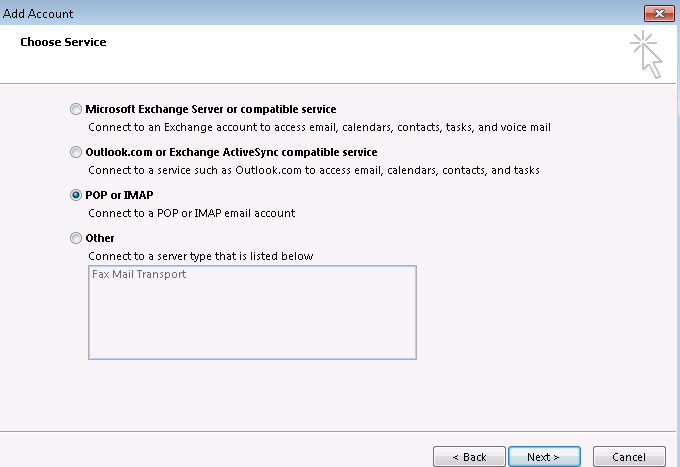Click the 'Connect to a service such as Outlook.com' description
Viewport: 680px width, 467px height.
point(314,170)
